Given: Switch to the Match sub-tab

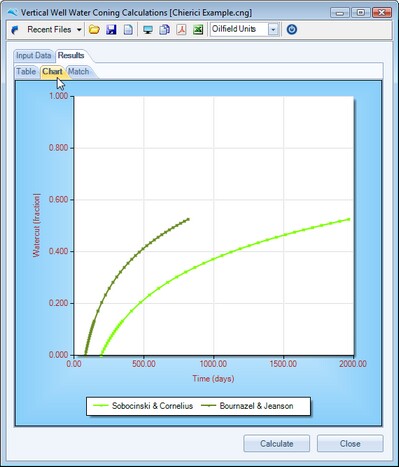Looking at the screenshot, I should point(79,71).
